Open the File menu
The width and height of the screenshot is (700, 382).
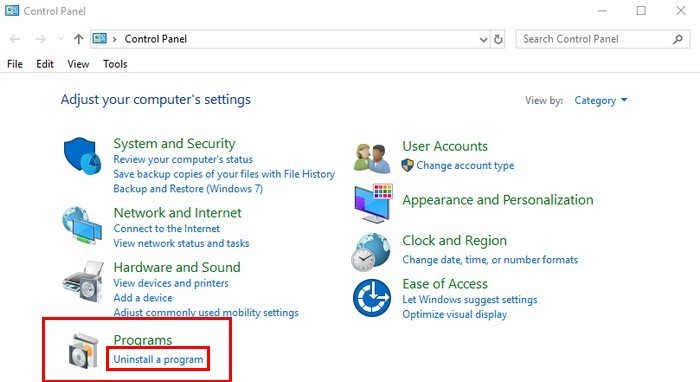[15, 64]
